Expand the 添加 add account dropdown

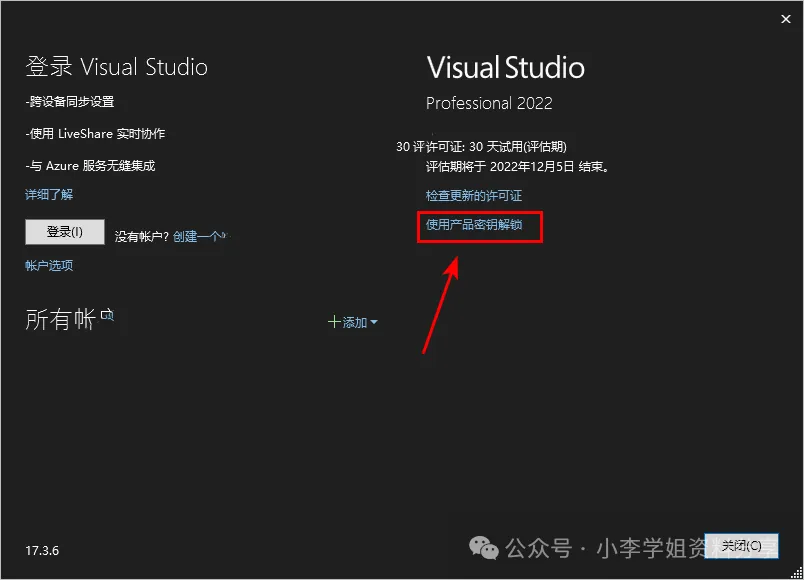353,323
